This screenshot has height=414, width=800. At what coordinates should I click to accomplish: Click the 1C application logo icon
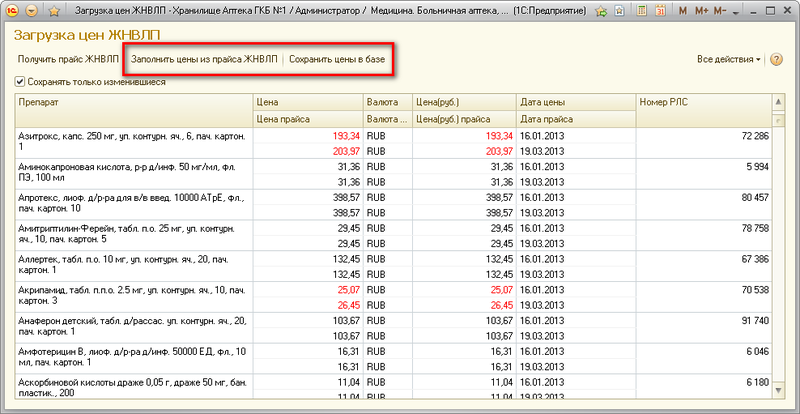[12, 11]
